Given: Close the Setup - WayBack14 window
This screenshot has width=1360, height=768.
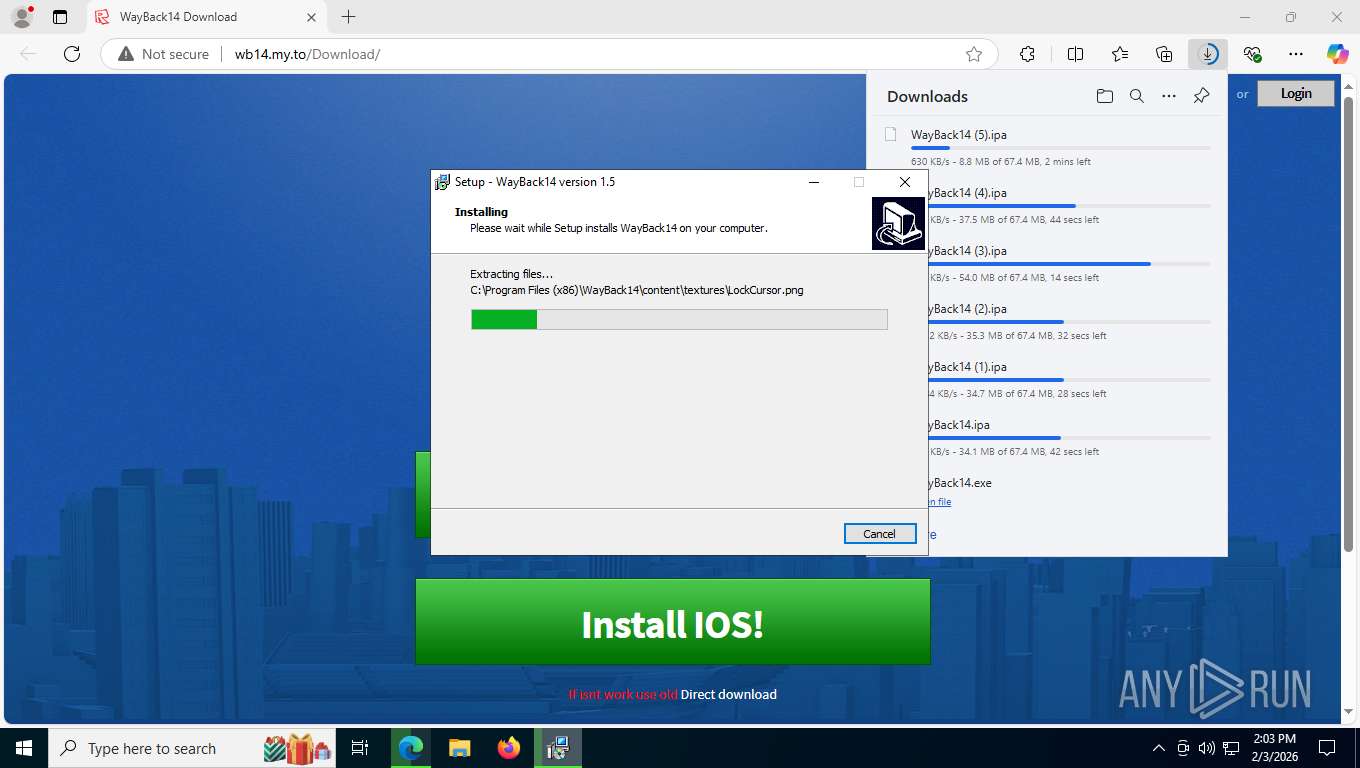Looking at the screenshot, I should pos(904,182).
